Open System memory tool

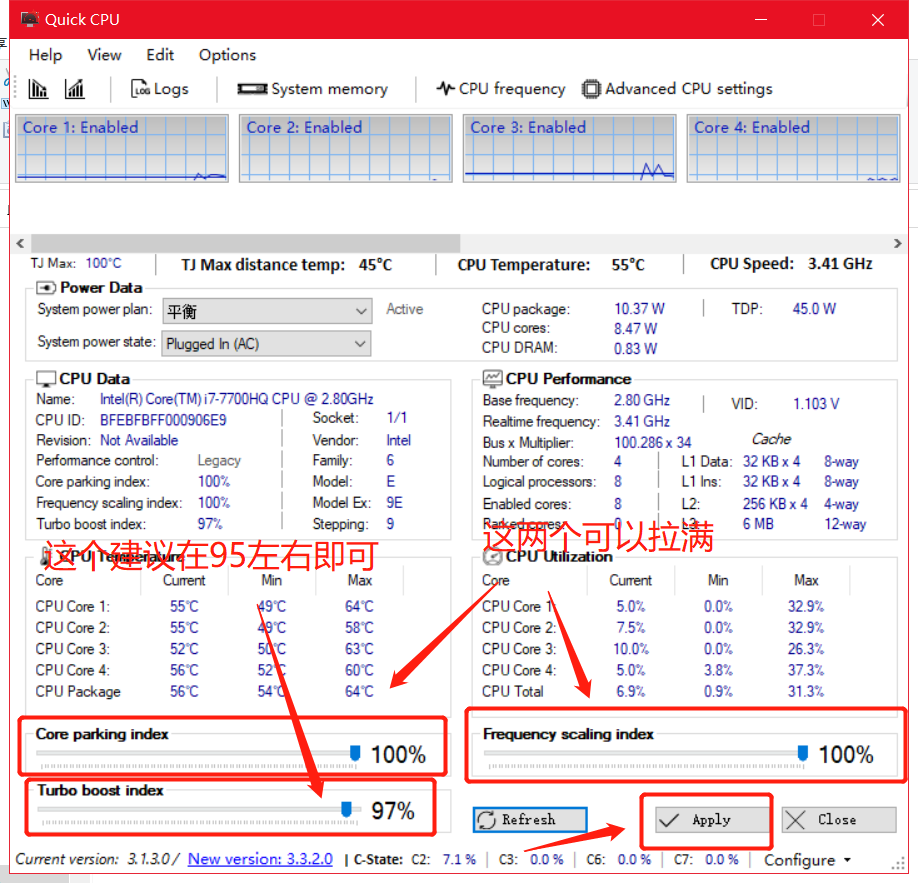(x=313, y=89)
